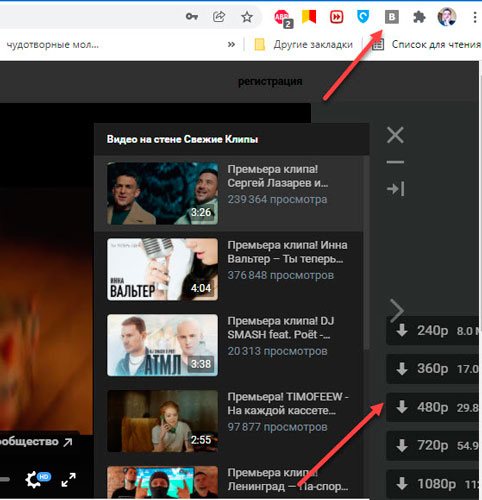The width and height of the screenshot is (482, 500).
Task: Download video in 720p
Action: click(x=434, y=445)
